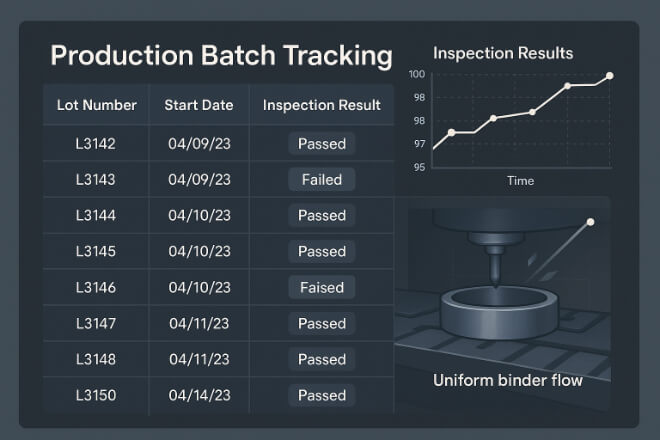Click the Passed badge for lot L3150

point(321,396)
